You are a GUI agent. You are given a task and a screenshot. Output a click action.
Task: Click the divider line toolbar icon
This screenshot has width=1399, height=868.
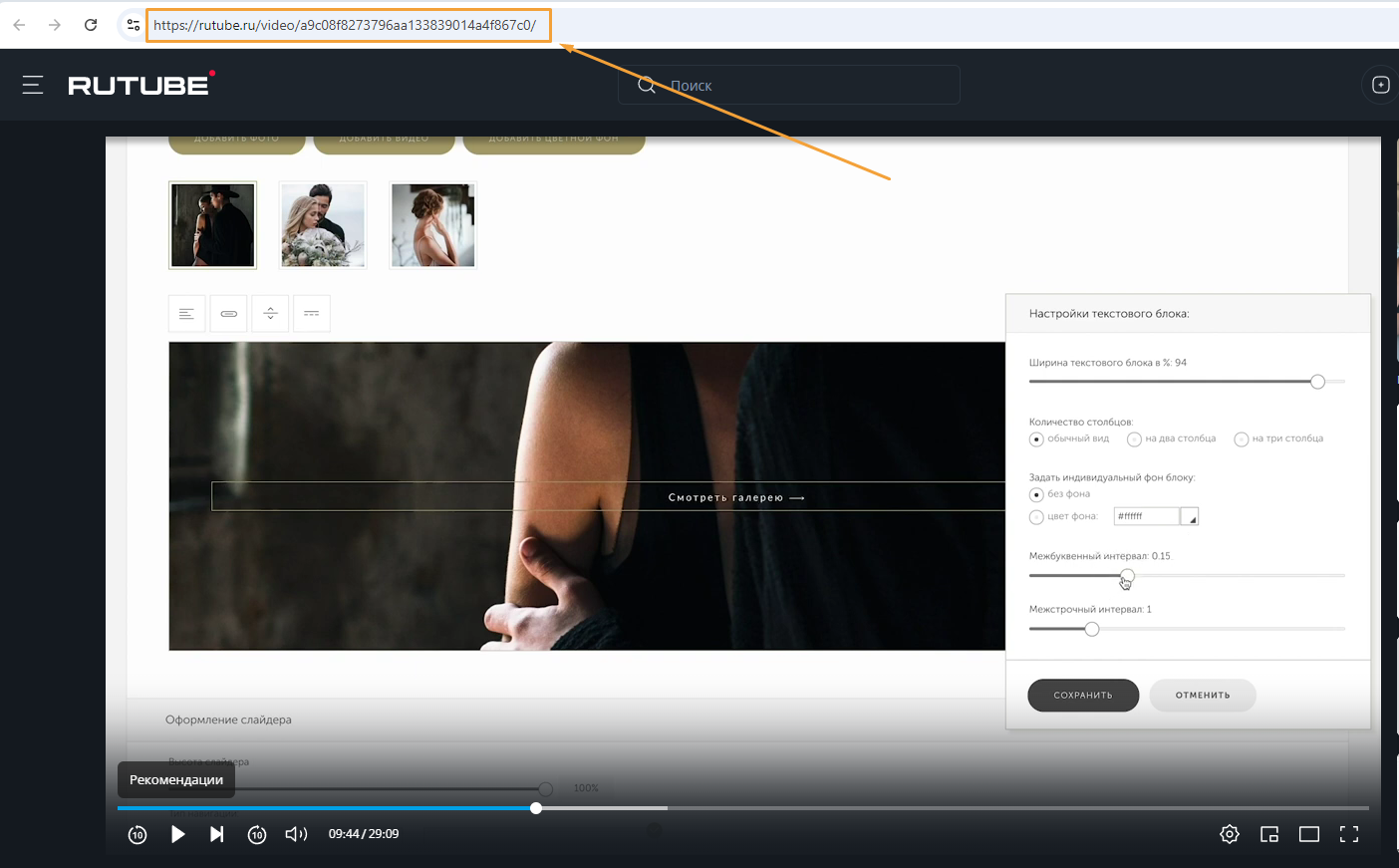tap(312, 314)
